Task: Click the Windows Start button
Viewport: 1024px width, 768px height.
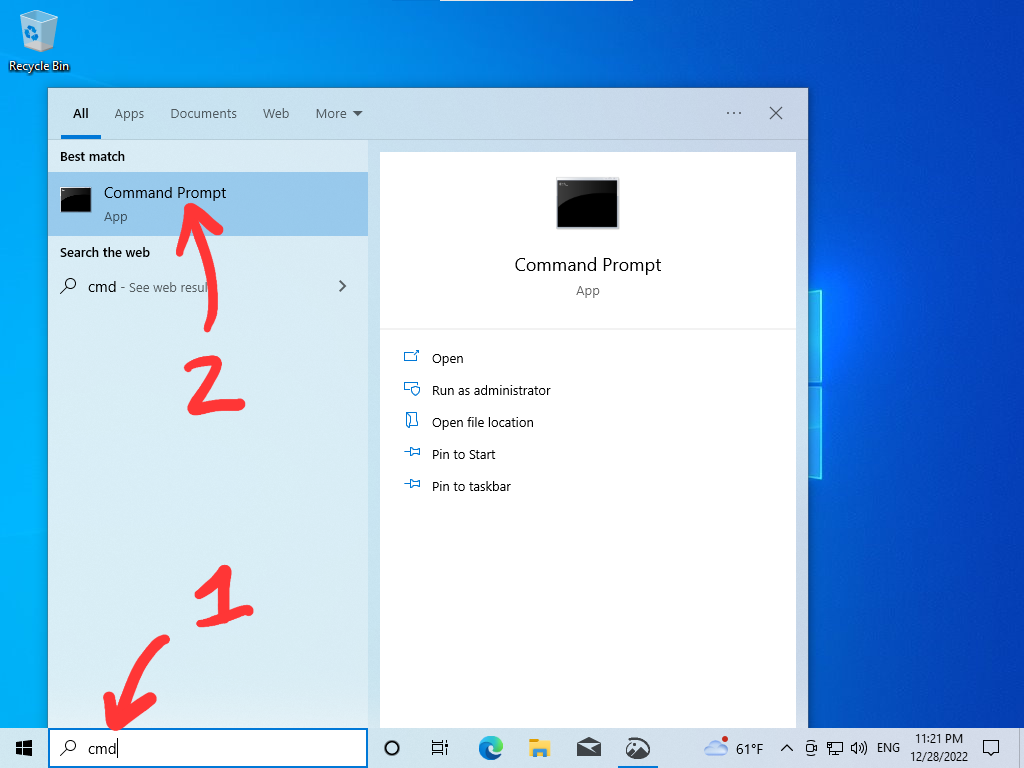Action: pyautogui.click(x=24, y=748)
